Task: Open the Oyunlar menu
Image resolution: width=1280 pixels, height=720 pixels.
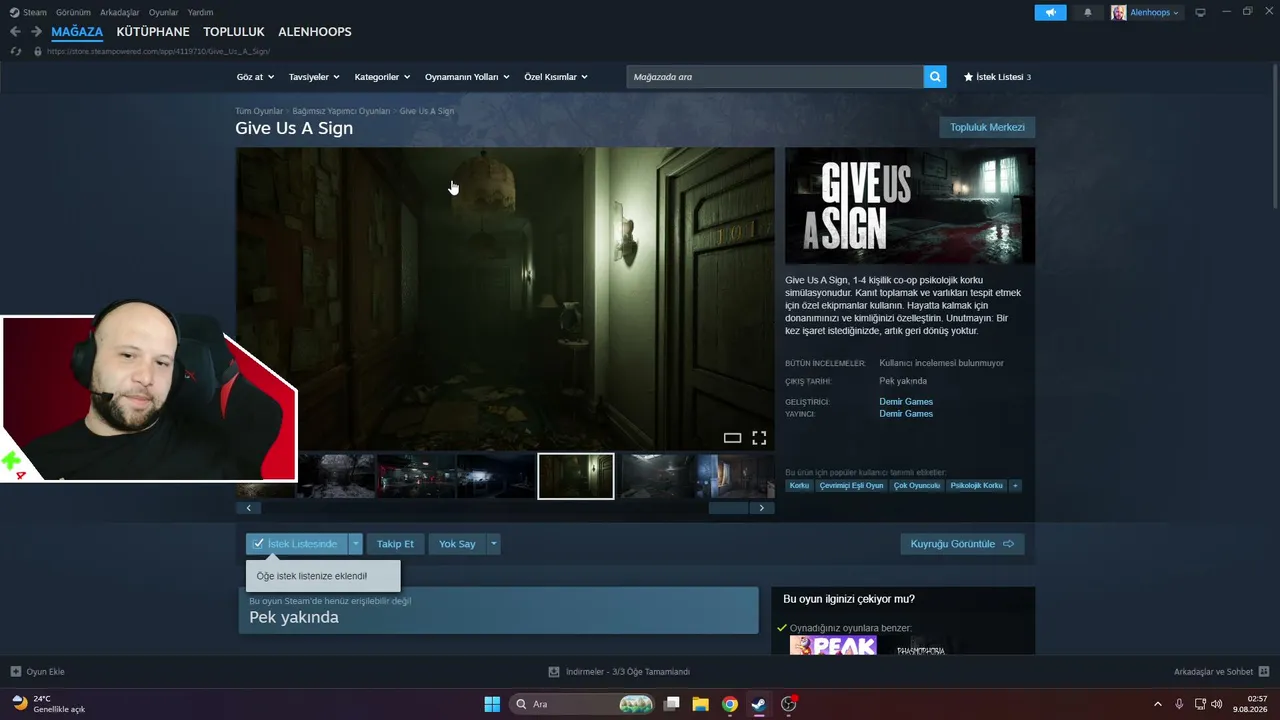Action: coord(164,13)
